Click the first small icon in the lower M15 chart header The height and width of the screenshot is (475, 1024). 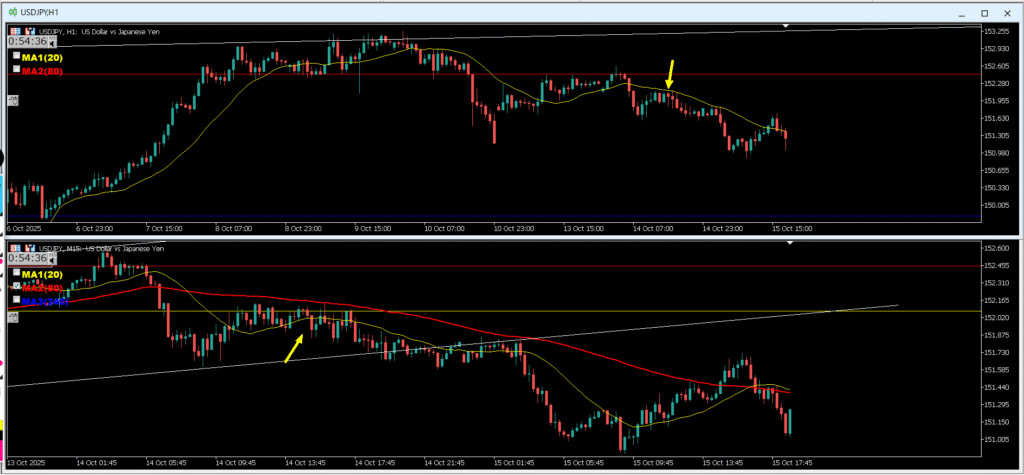14,247
